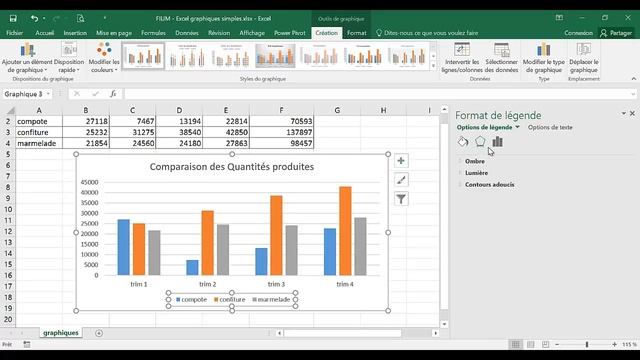Click the chart elements plus button
Image resolution: width=640 pixels, height=360 pixels.
click(401, 161)
